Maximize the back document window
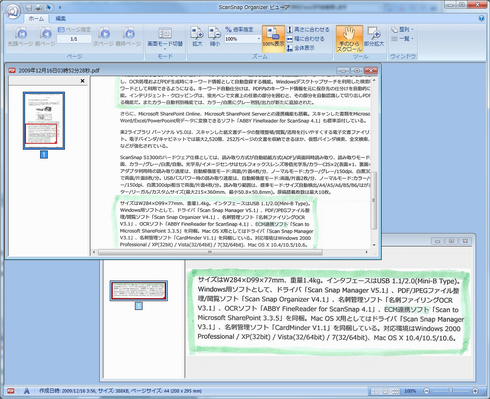Viewport: 490px width, 399px height. tap(451, 241)
